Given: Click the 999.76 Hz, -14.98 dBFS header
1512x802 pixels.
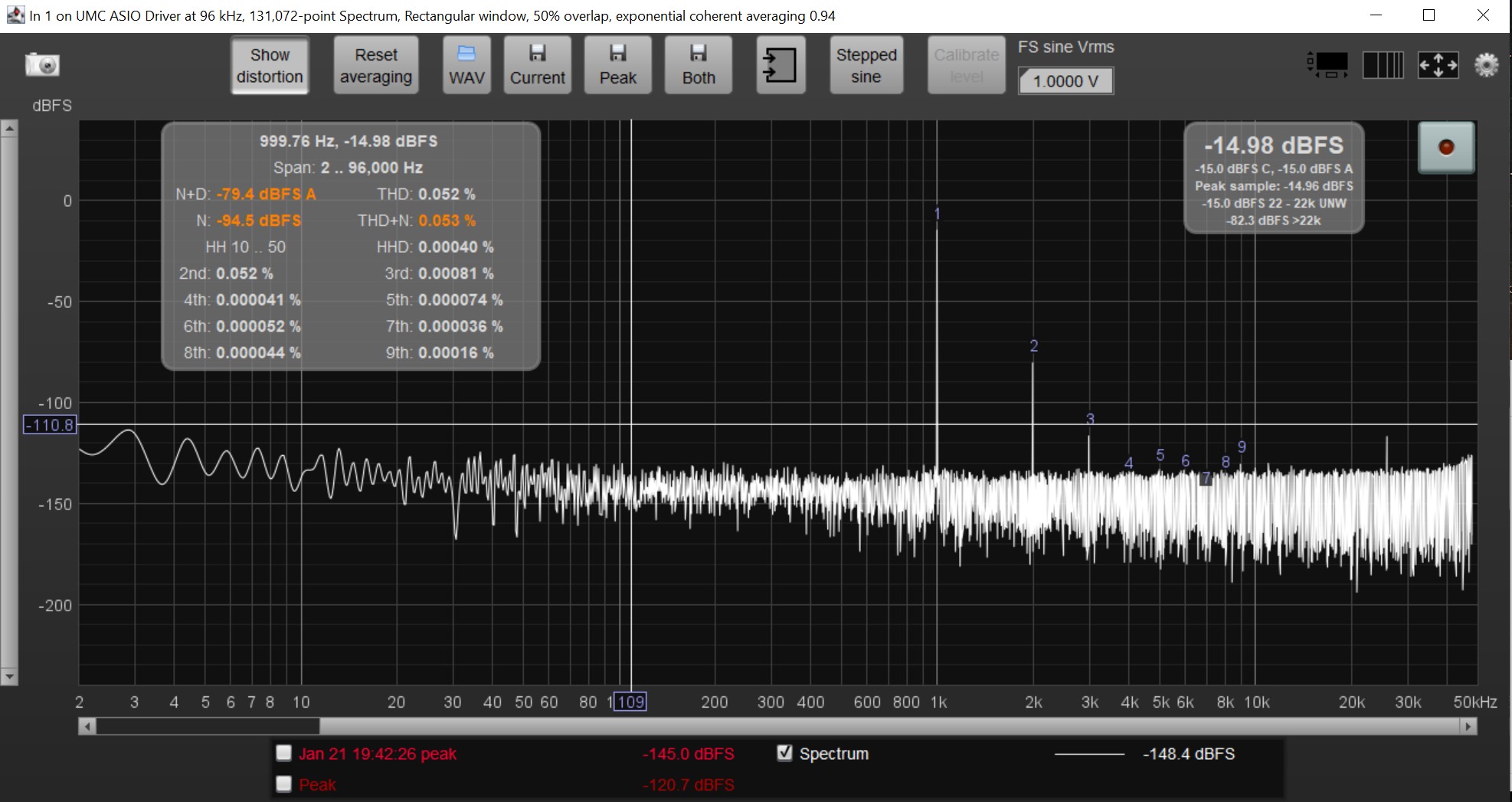Looking at the screenshot, I should (x=349, y=142).
